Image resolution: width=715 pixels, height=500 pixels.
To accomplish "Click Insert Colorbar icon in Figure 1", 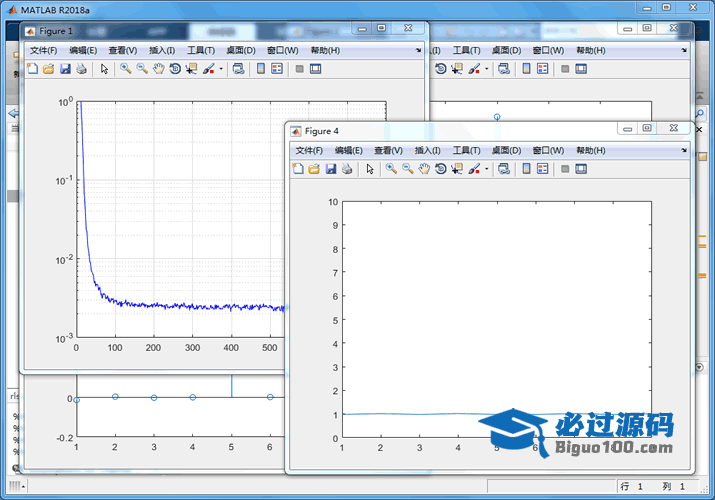I will pos(261,69).
